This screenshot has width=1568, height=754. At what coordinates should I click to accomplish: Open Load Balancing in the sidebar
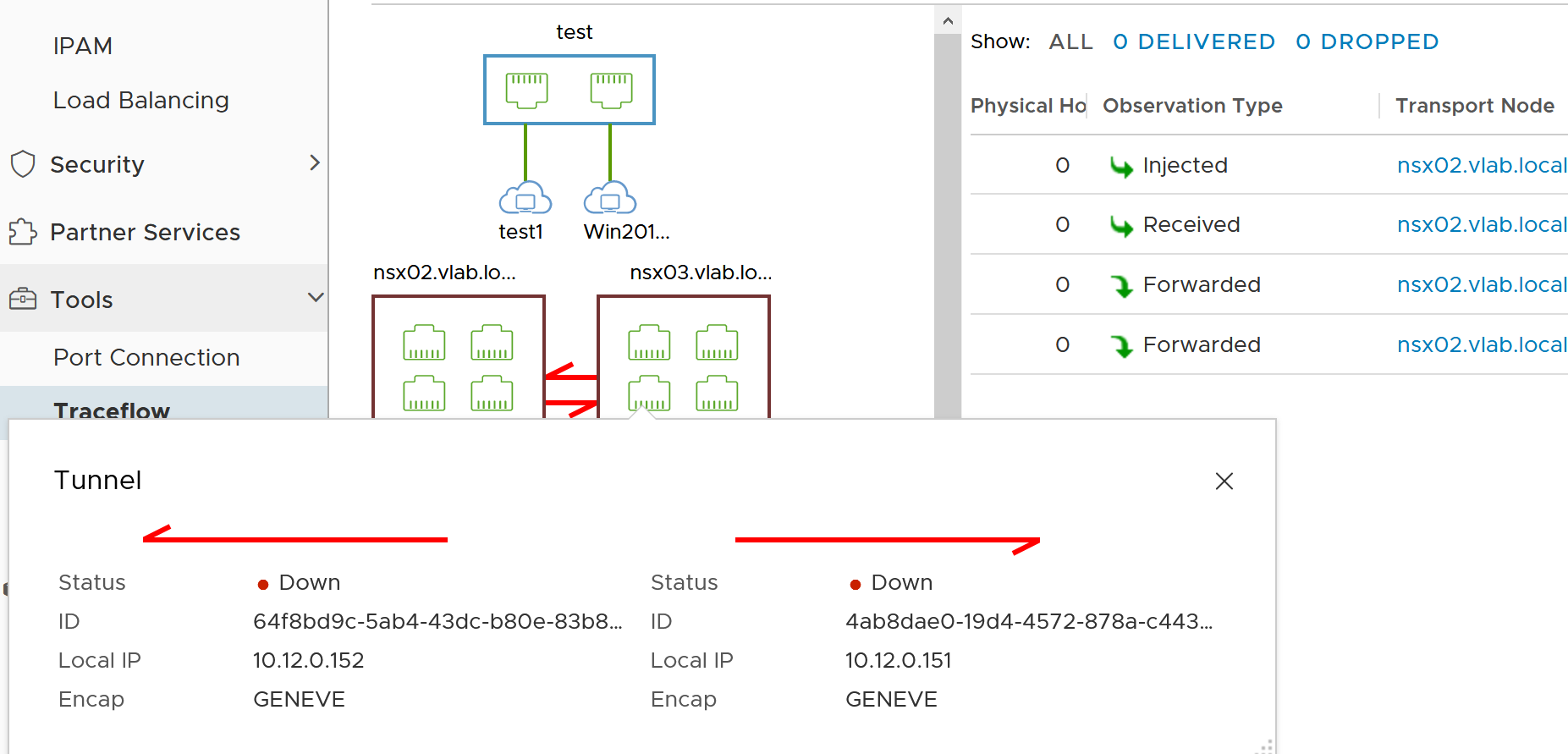click(x=140, y=100)
